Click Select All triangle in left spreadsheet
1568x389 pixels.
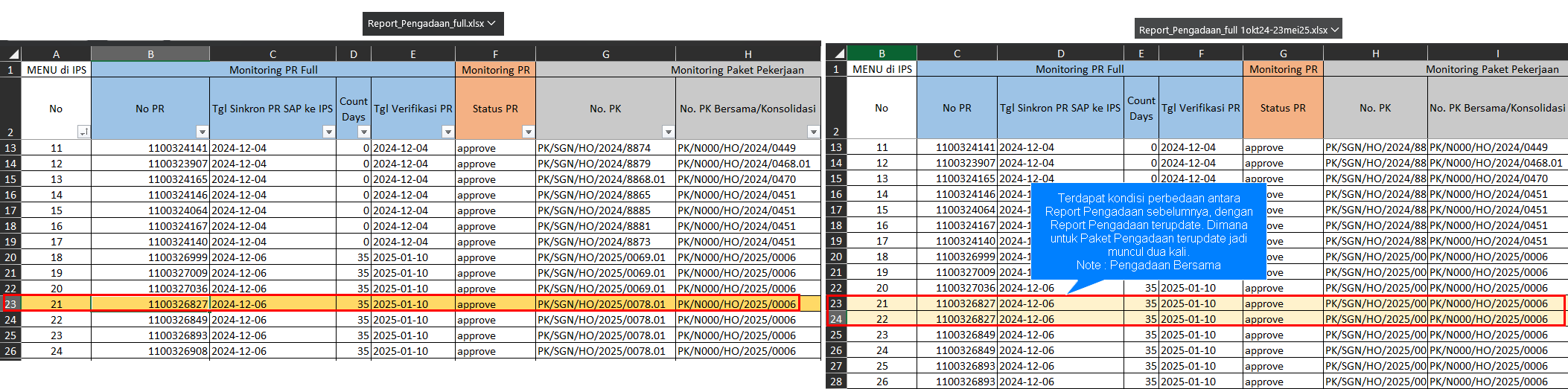(x=13, y=54)
